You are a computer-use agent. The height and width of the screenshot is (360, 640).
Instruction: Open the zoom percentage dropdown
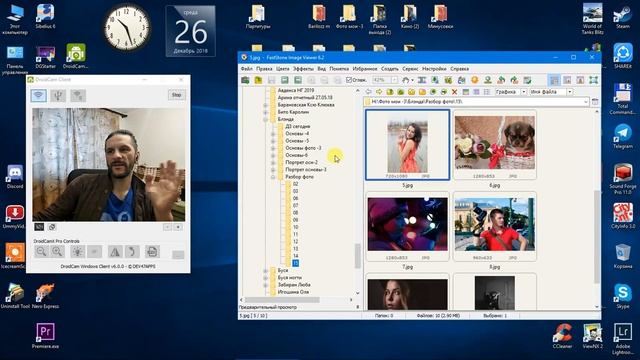tap(394, 80)
